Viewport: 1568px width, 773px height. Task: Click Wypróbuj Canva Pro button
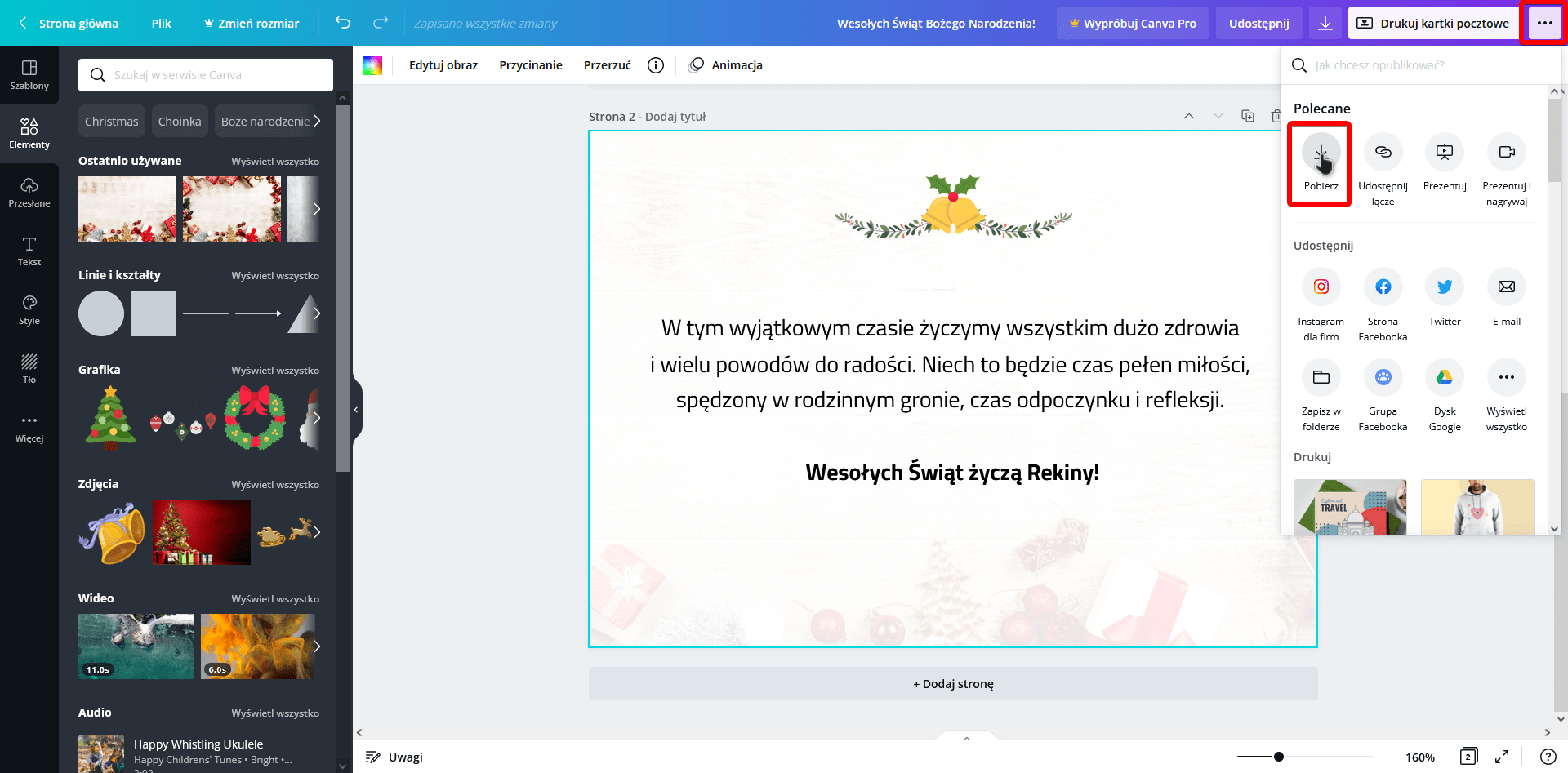click(x=1133, y=23)
